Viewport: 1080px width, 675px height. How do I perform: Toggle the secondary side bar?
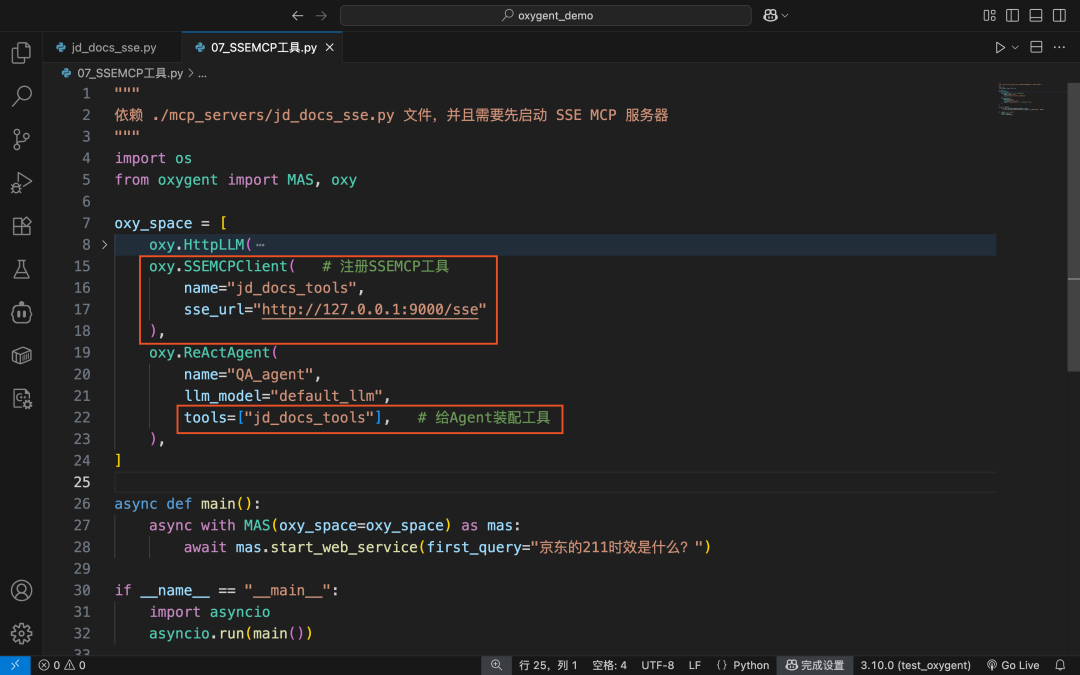point(1059,15)
